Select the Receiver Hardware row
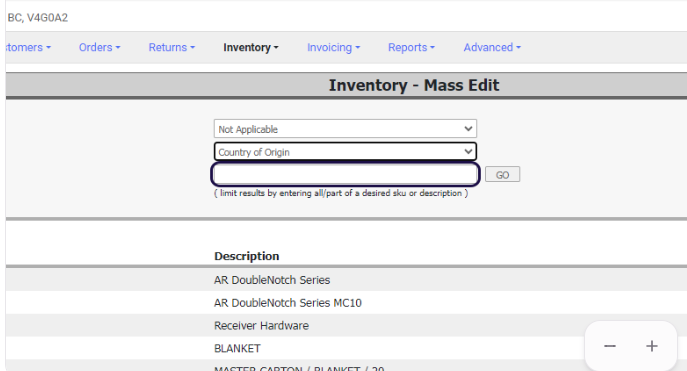The image size is (687, 371). 346,325
